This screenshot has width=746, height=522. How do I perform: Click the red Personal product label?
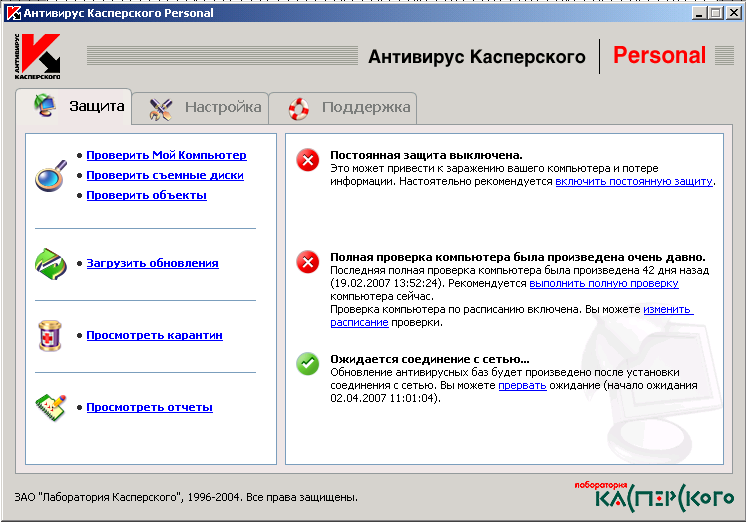[x=659, y=55]
